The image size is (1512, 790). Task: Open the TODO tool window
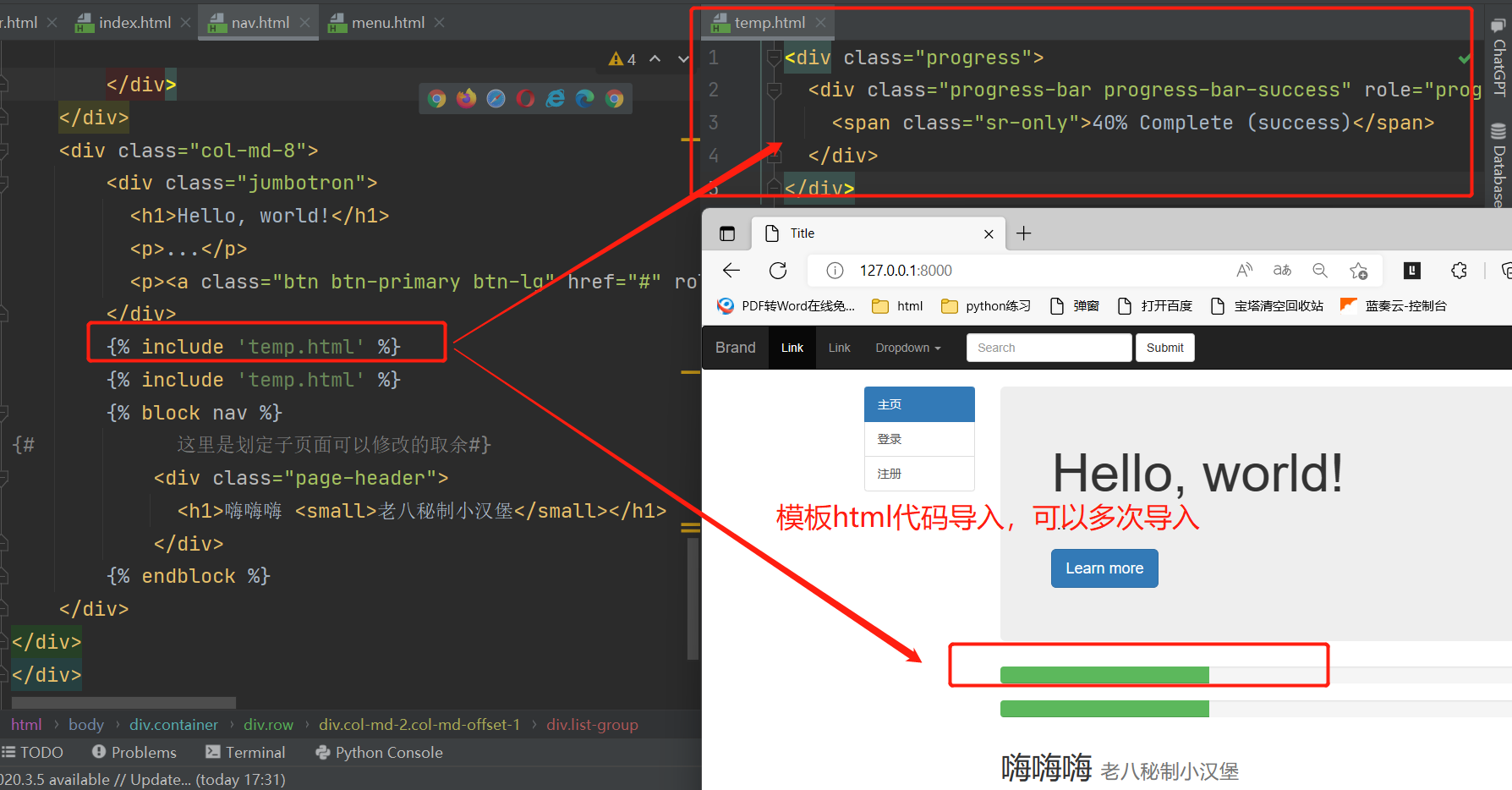[33, 752]
